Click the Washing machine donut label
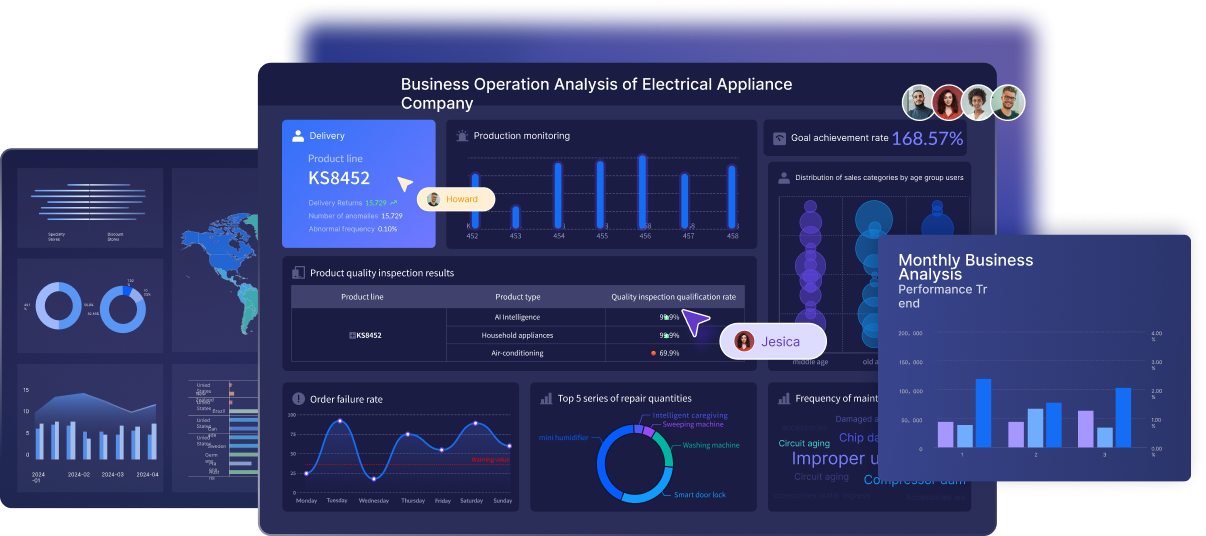 click(x=711, y=445)
